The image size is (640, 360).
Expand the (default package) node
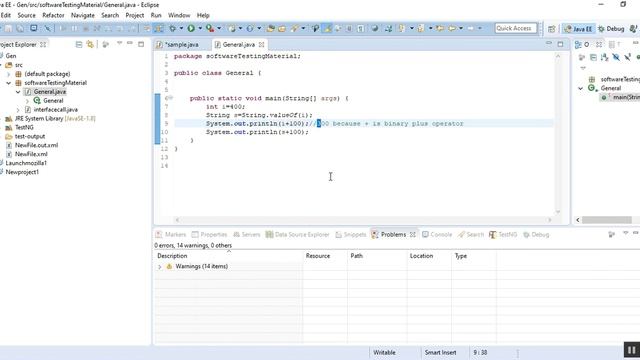pos(9,74)
